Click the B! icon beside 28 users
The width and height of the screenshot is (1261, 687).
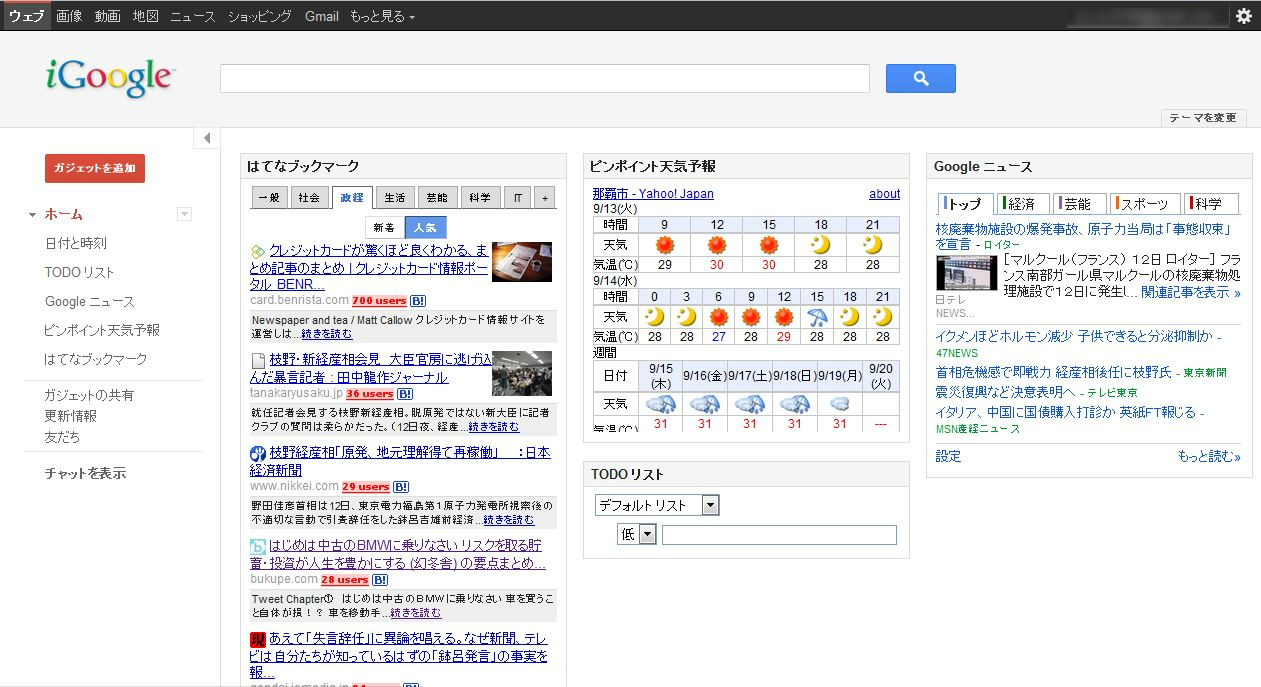coord(380,580)
